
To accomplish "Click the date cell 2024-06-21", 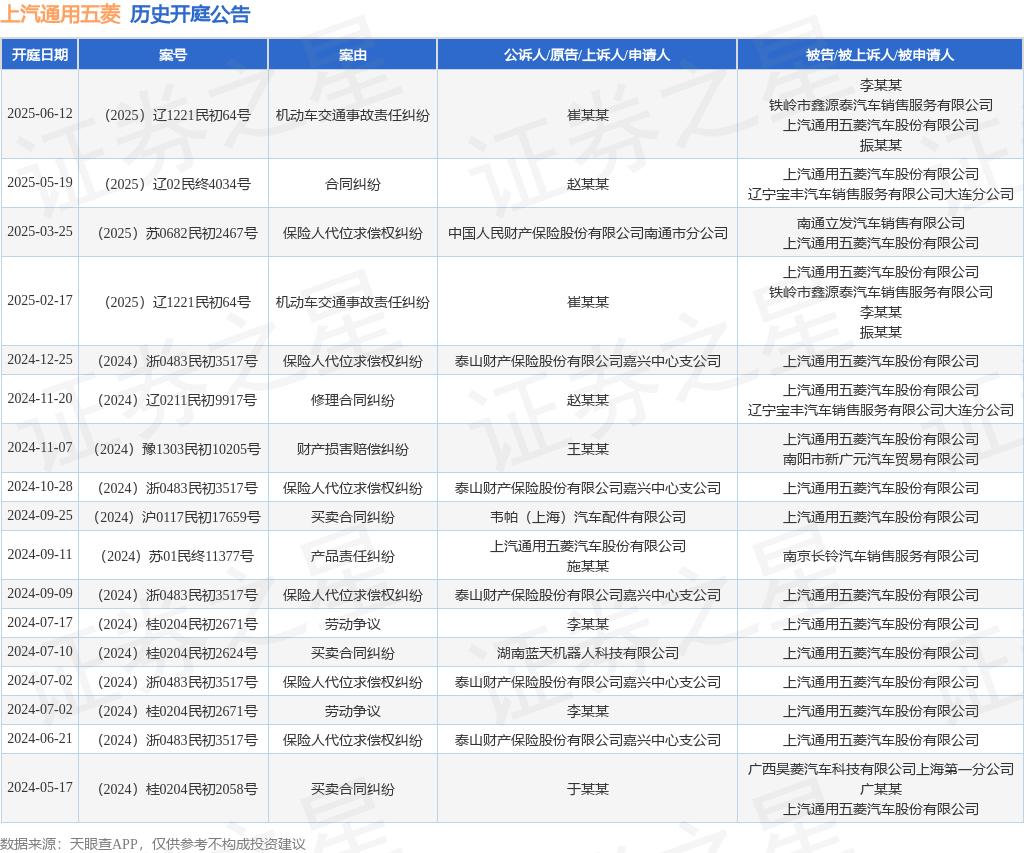I will 40,739.
